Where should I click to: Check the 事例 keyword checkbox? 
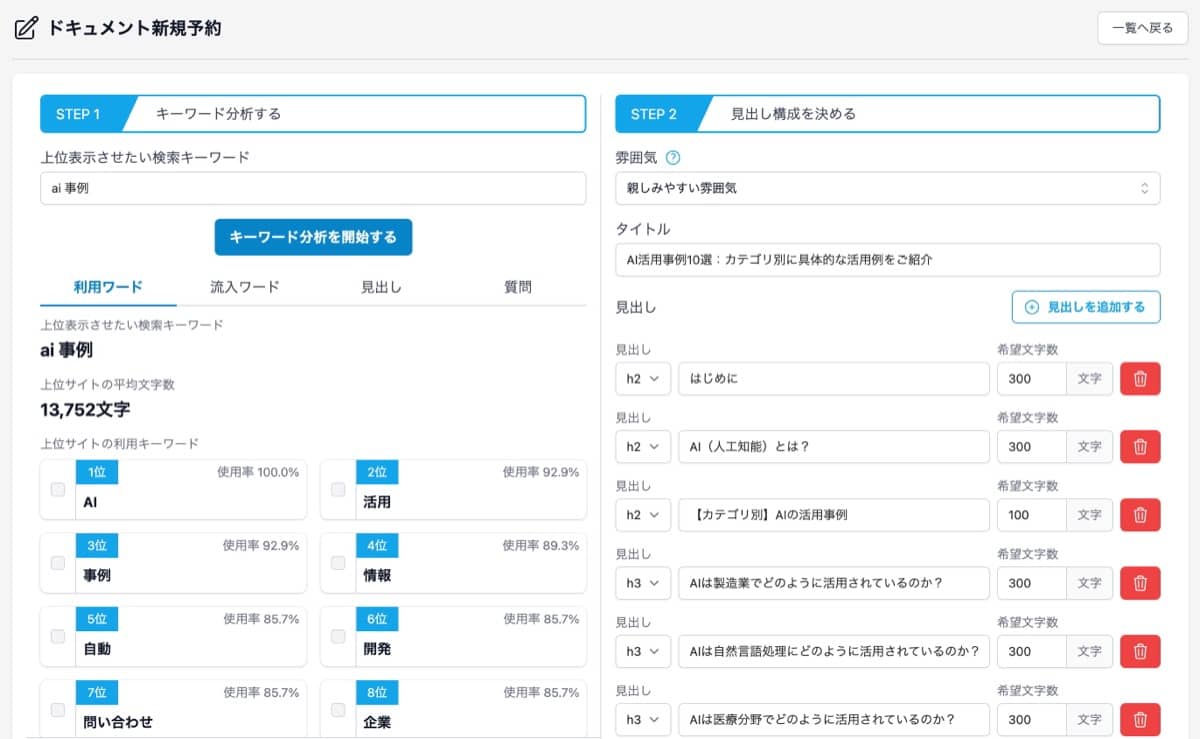pos(57,563)
